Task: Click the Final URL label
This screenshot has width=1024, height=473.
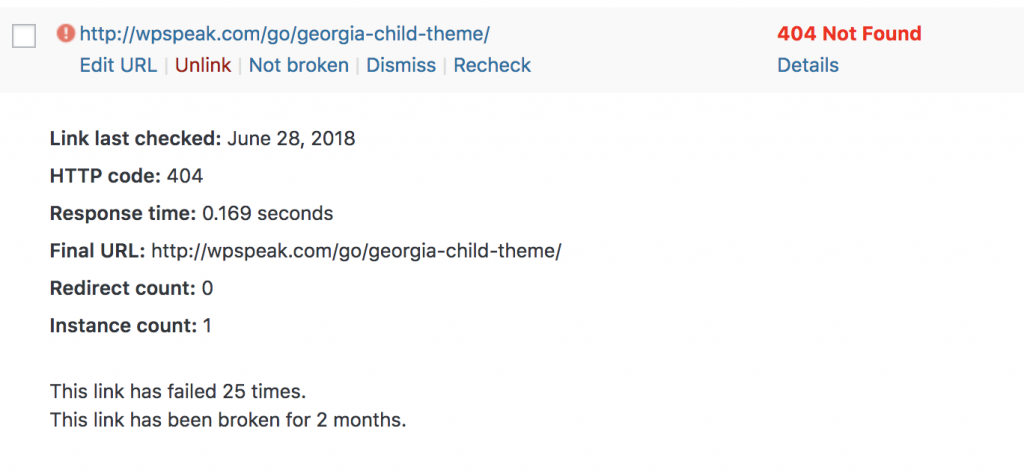Action: [97, 250]
